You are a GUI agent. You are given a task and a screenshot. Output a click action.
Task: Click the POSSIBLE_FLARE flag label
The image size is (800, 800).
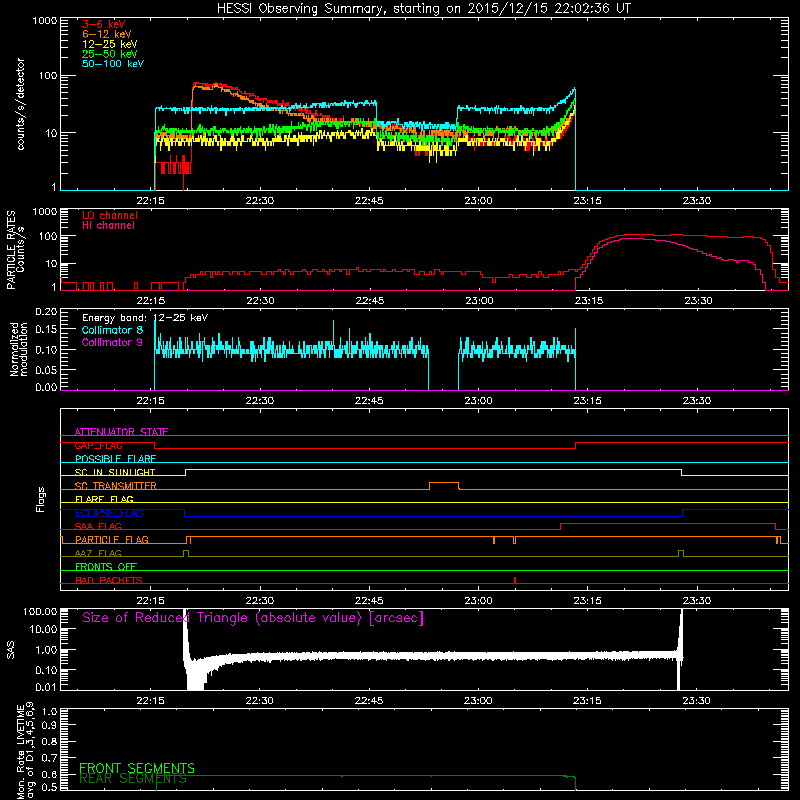115,459
